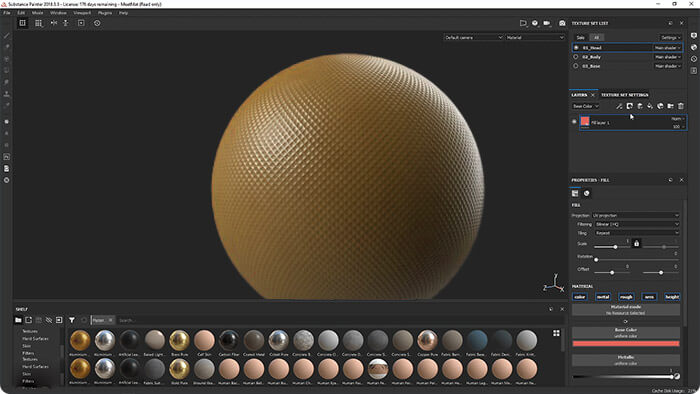
Task: Open the Edit menu
Action: coord(21,13)
